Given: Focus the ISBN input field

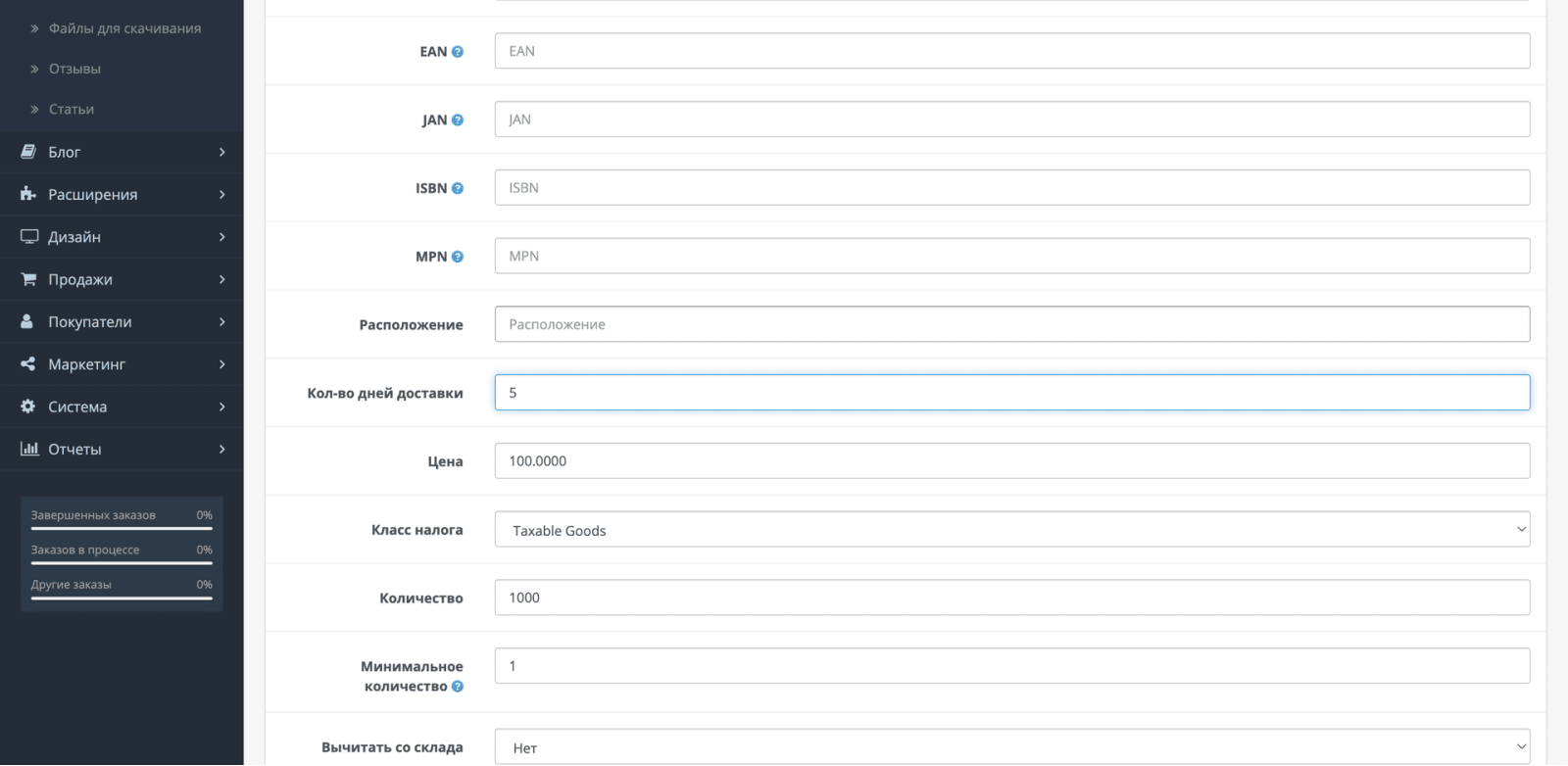Looking at the screenshot, I should (1012, 187).
